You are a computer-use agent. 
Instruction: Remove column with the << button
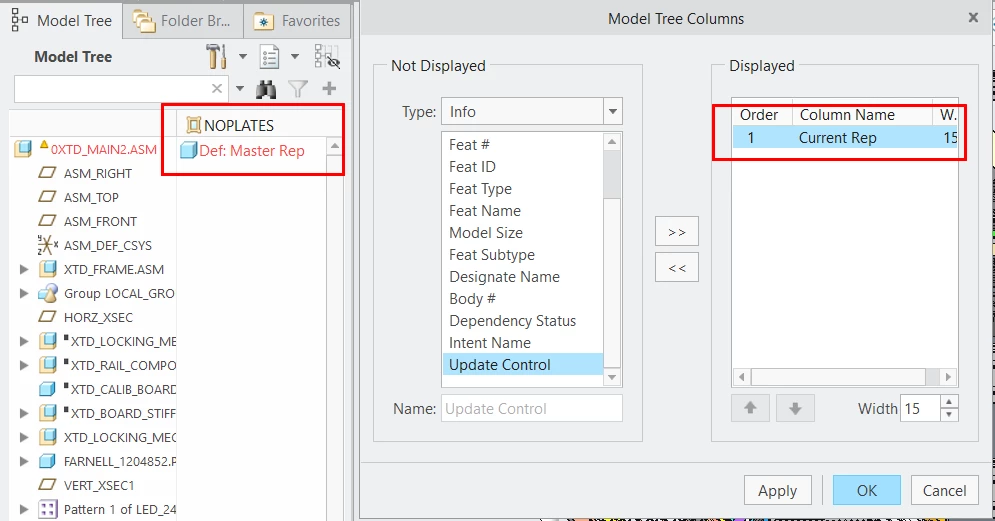(x=677, y=268)
